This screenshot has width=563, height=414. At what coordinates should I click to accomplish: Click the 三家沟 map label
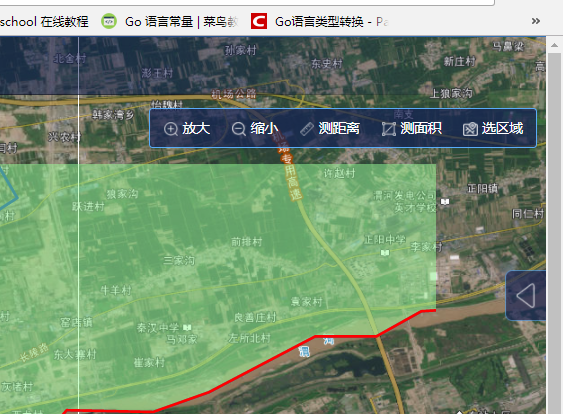(179, 260)
